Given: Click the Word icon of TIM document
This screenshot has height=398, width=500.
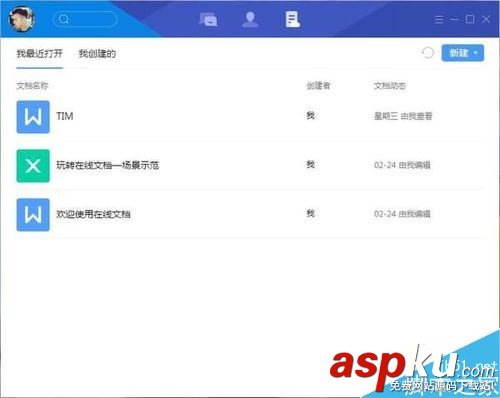Looking at the screenshot, I should pyautogui.click(x=33, y=117).
